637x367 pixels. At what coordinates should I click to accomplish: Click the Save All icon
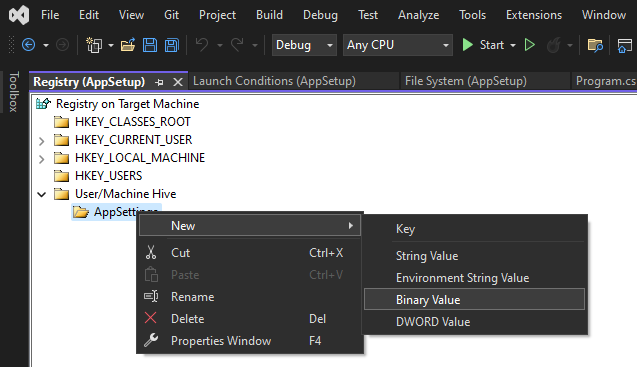(172, 45)
